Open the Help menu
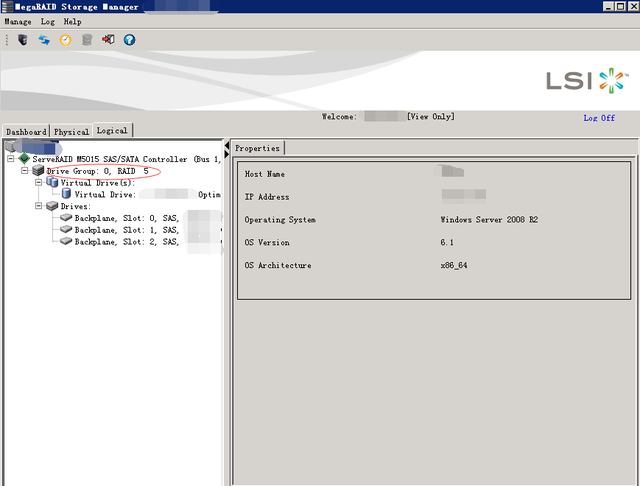 click(x=72, y=22)
